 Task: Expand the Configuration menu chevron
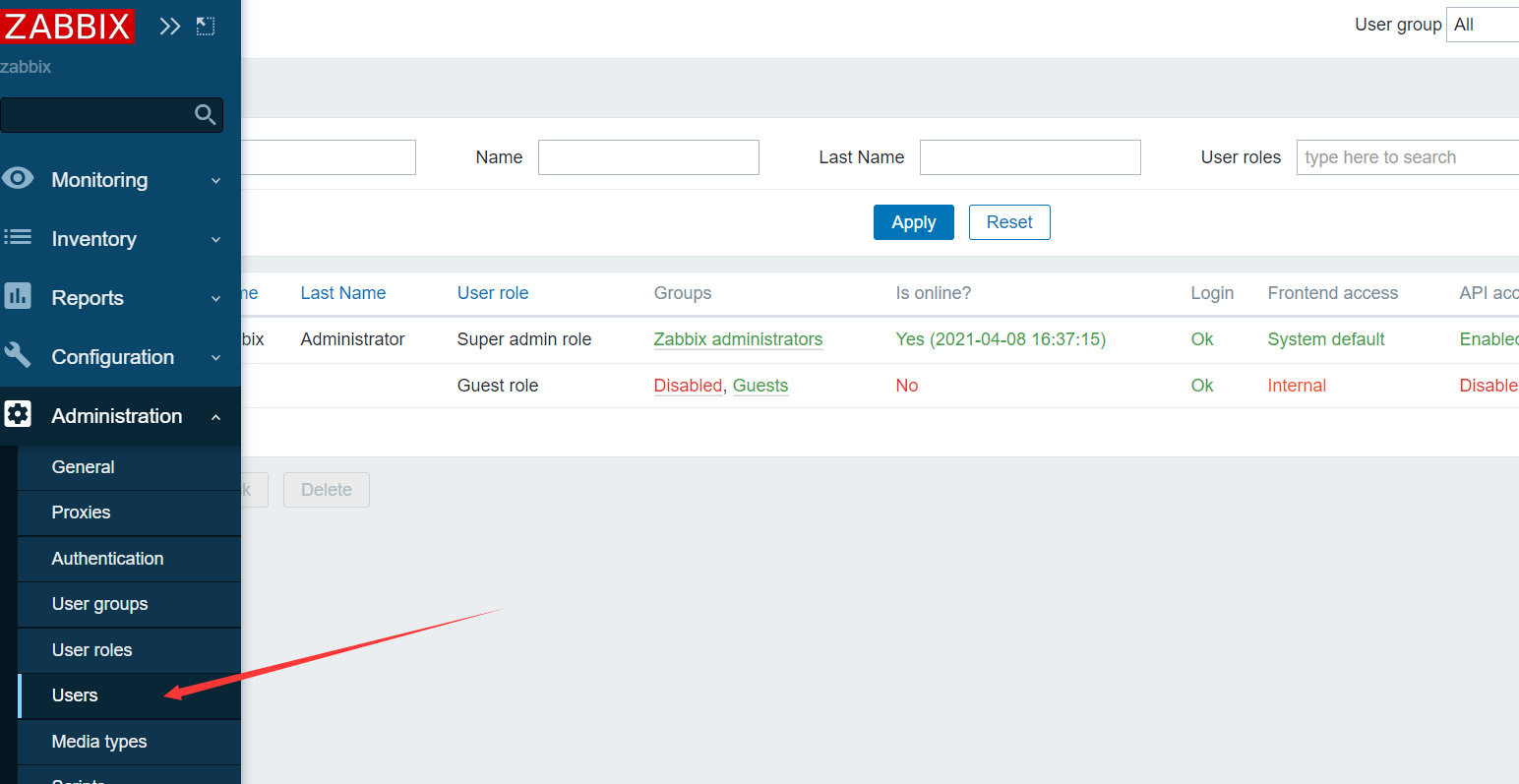[x=216, y=358]
